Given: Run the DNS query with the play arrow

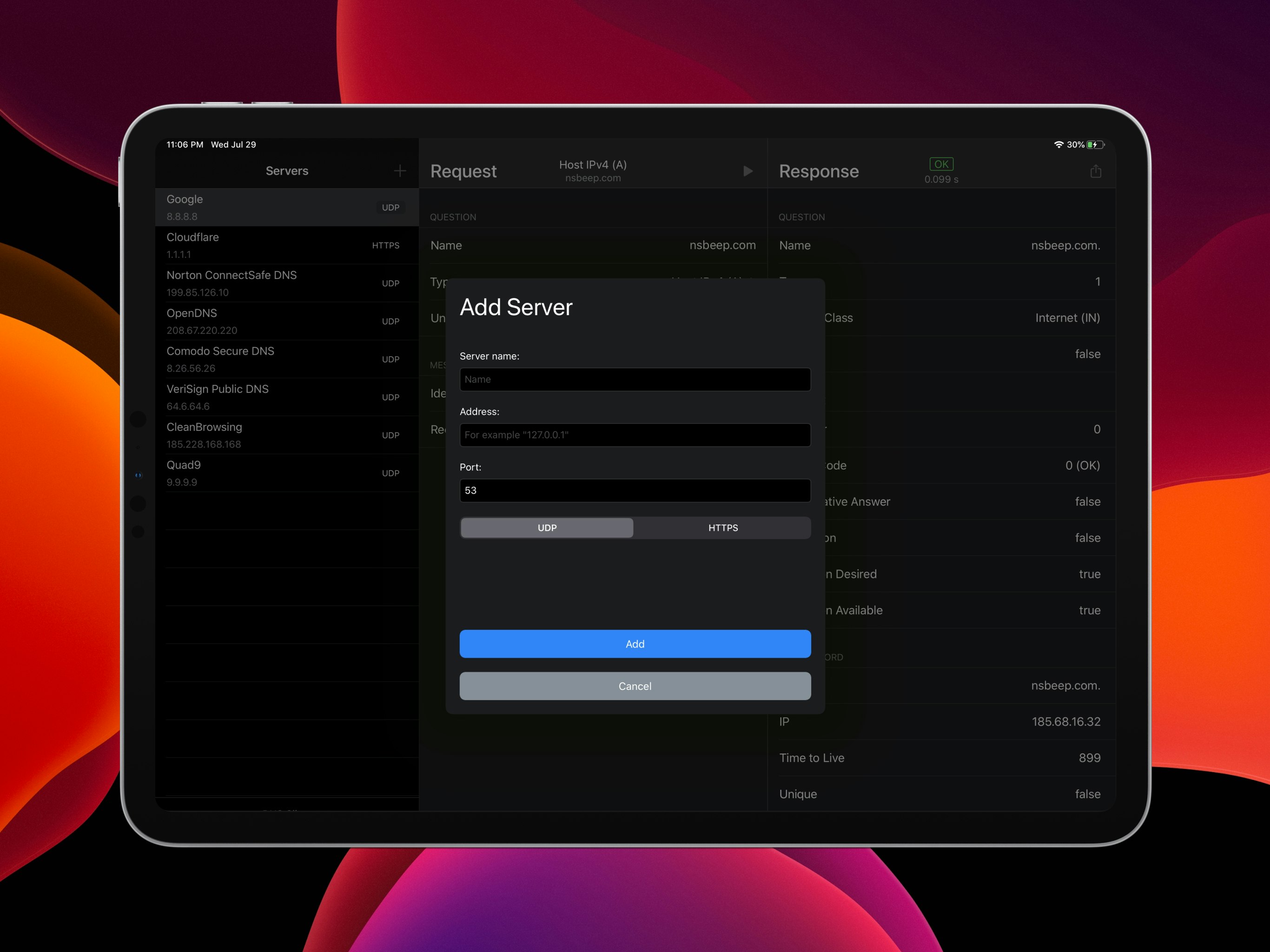Looking at the screenshot, I should pyautogui.click(x=747, y=171).
